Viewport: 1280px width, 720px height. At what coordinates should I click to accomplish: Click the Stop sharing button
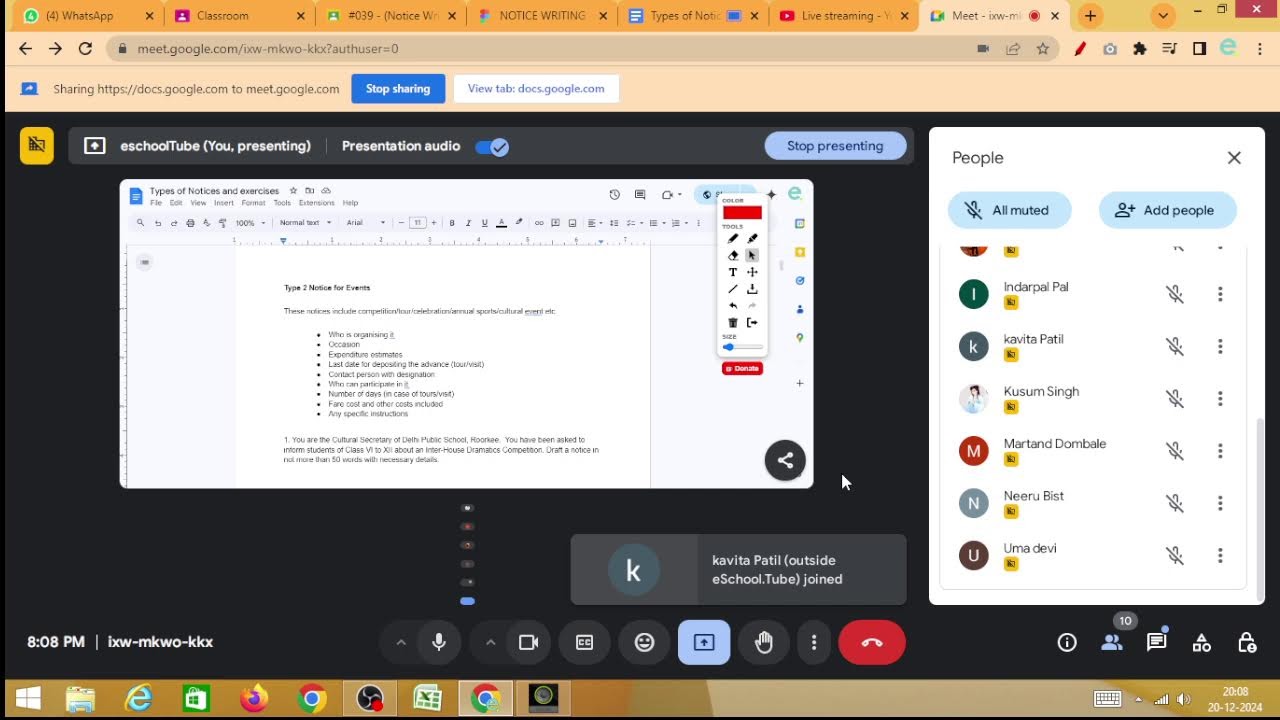(x=398, y=89)
